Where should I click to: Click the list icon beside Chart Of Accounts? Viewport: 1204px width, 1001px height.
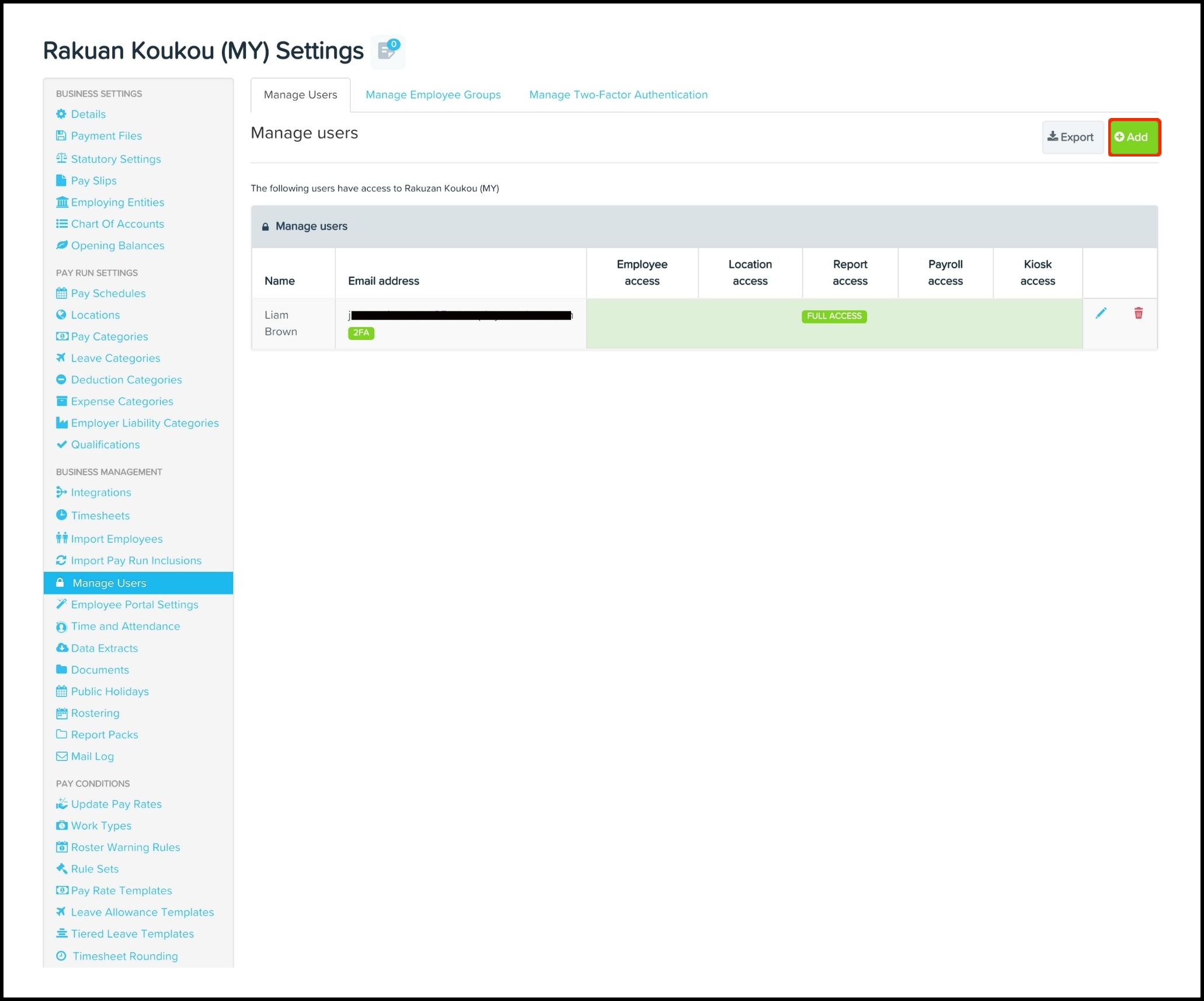(62, 224)
